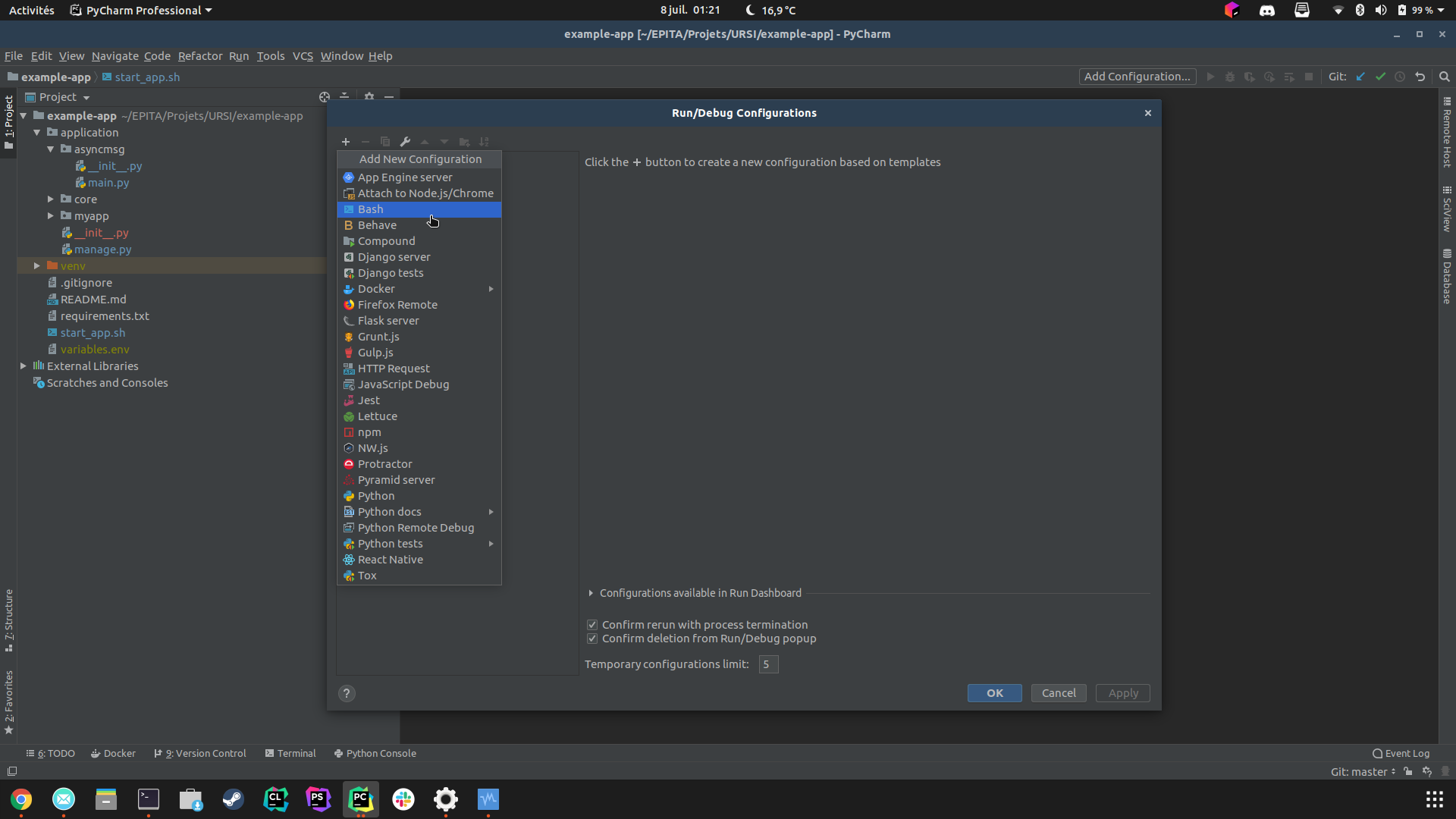The width and height of the screenshot is (1456, 819).
Task: Open Discord tray icon
Action: point(1267,11)
